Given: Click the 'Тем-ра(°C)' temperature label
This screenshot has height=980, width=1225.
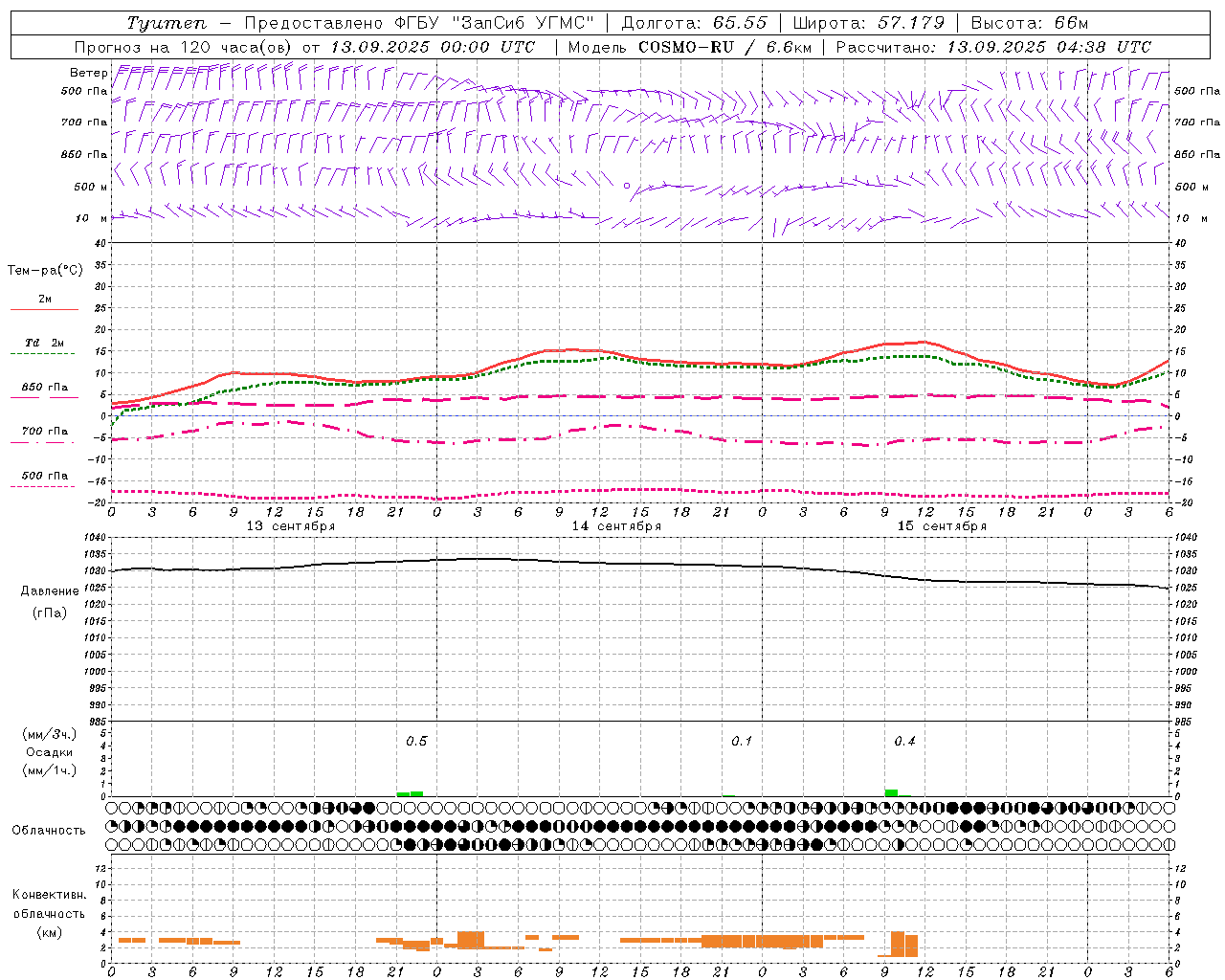Looking at the screenshot, I should [45, 270].
